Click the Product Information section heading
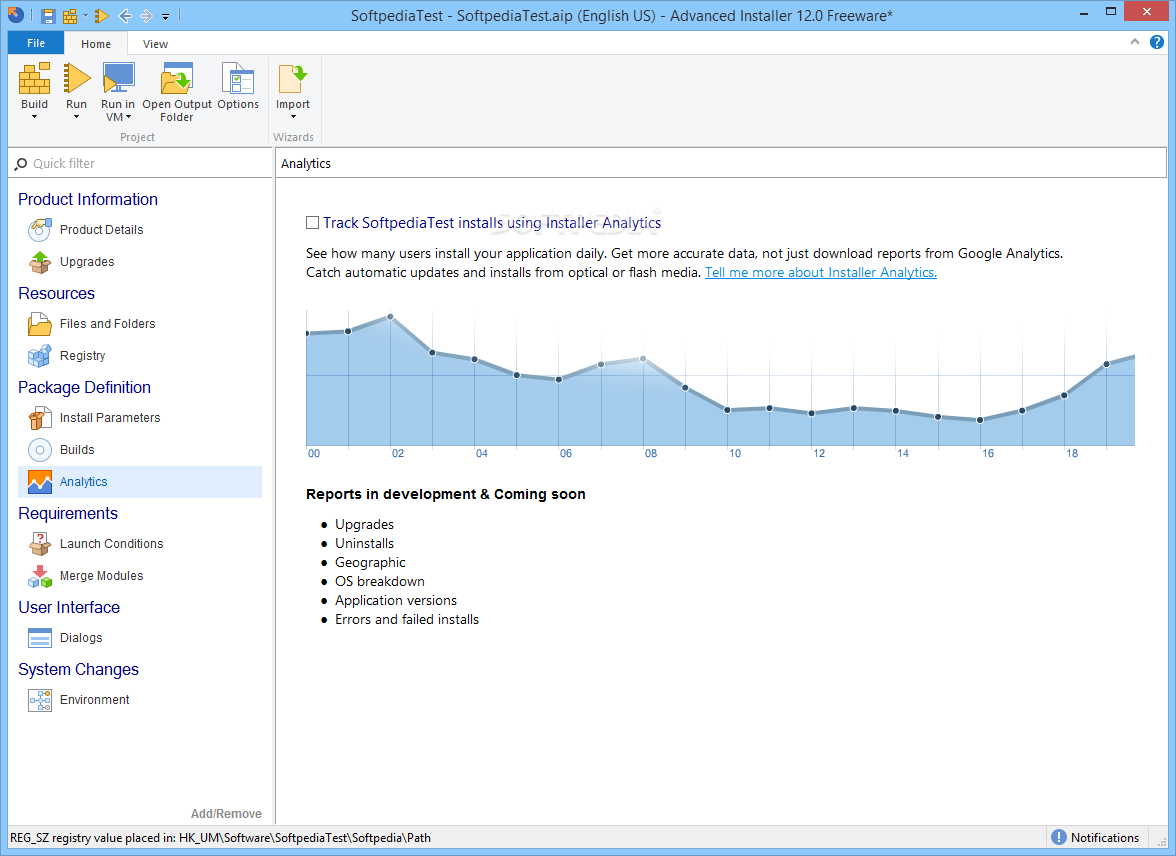 click(88, 200)
